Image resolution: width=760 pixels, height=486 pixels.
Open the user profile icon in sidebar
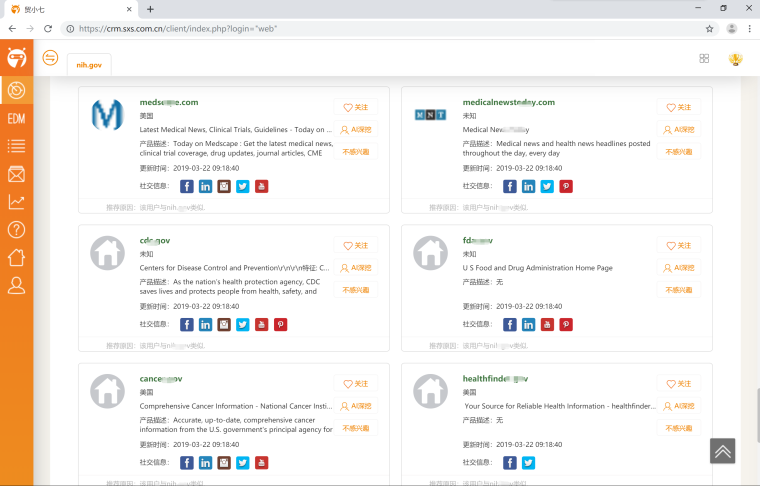point(16,285)
